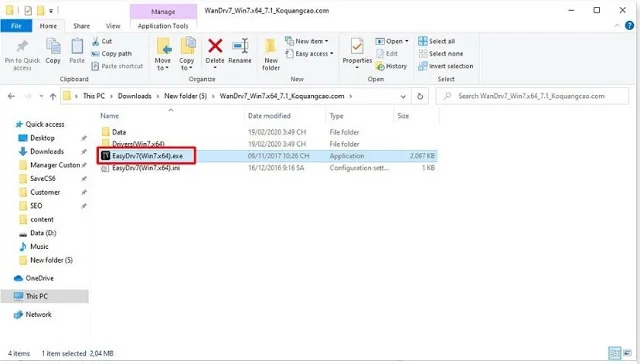The height and width of the screenshot is (364, 640).
Task: Click Quick access in sidebar
Action: [x=45, y=124]
